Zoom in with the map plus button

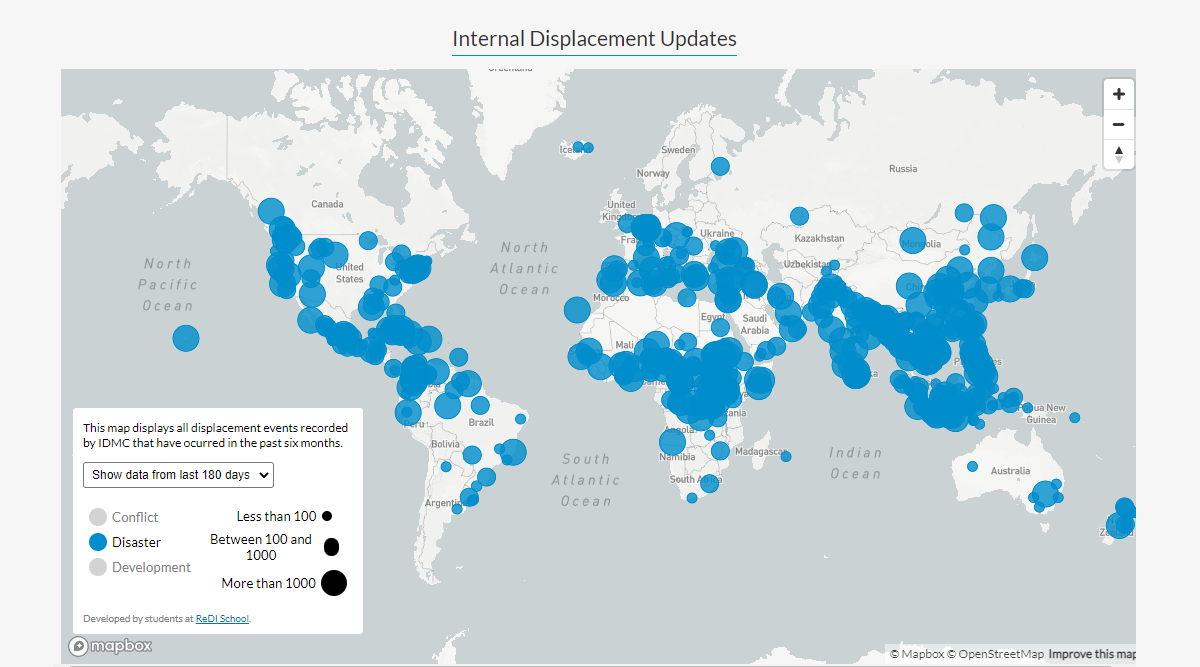[1118, 94]
